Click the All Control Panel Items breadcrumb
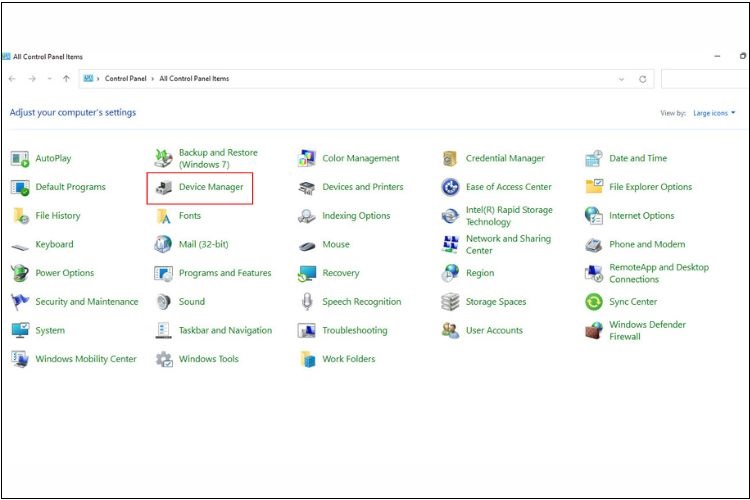 [x=194, y=78]
